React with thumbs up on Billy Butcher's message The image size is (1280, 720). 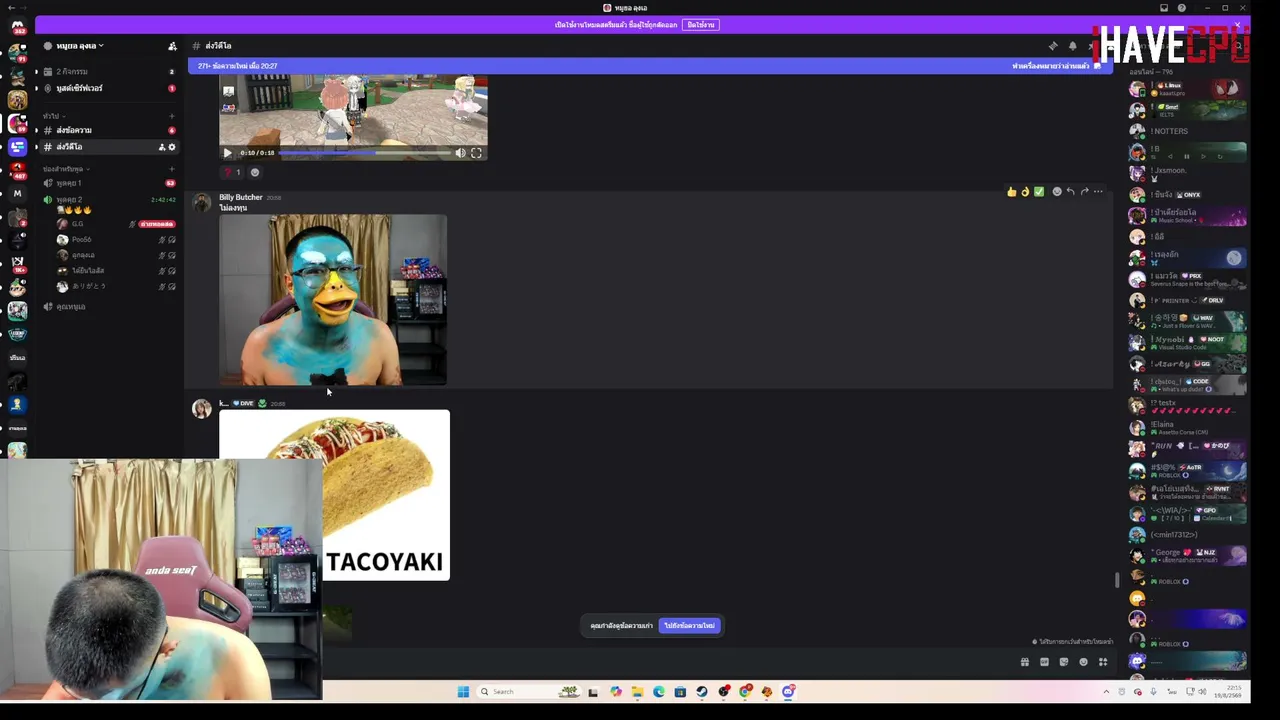(1012, 192)
